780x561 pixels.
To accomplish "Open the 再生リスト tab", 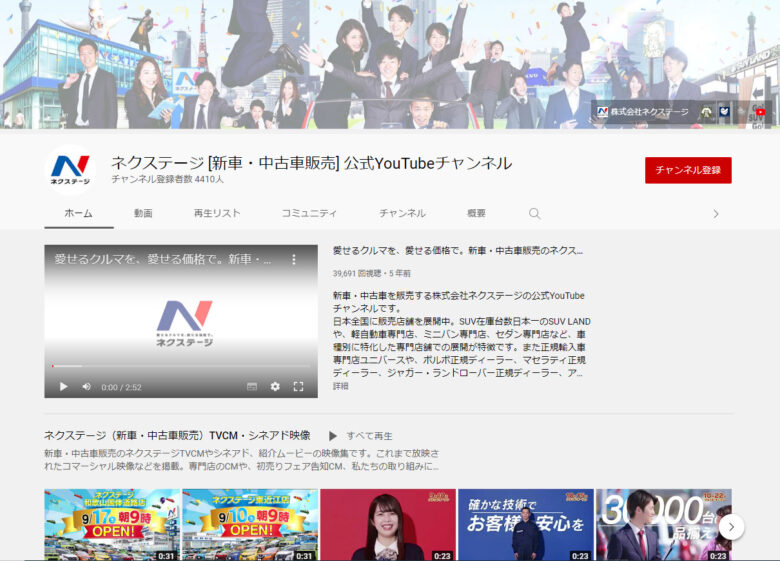I will coord(216,213).
